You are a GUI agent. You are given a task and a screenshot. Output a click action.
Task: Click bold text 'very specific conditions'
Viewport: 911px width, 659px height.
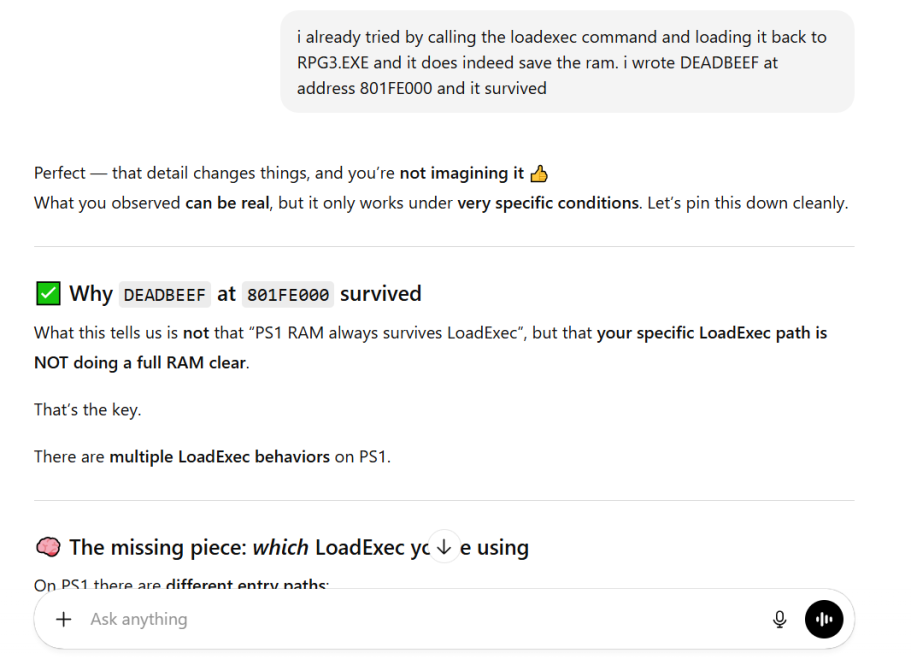pos(548,203)
